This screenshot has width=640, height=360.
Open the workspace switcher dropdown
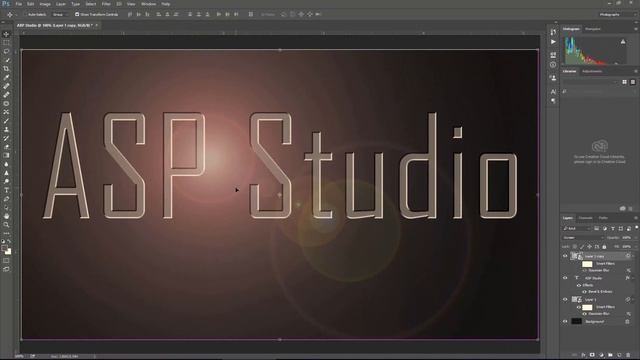coord(618,14)
